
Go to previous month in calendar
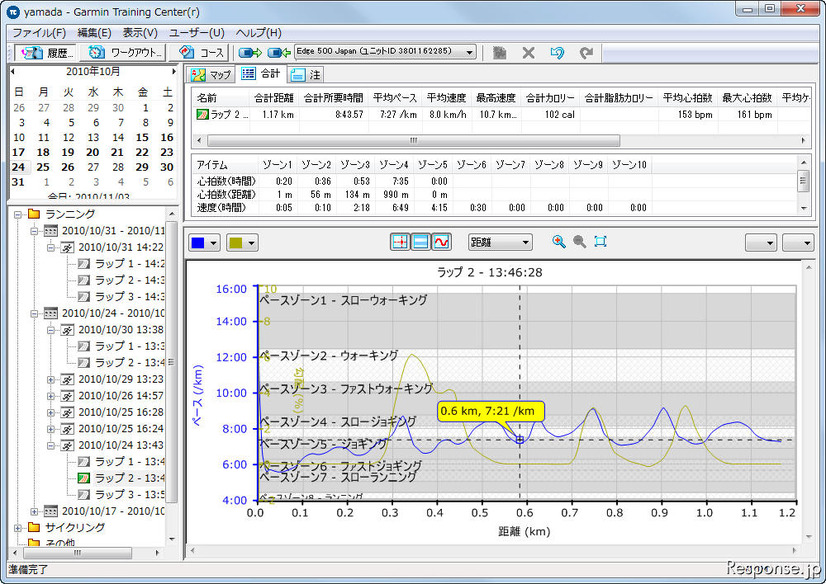coord(13,72)
